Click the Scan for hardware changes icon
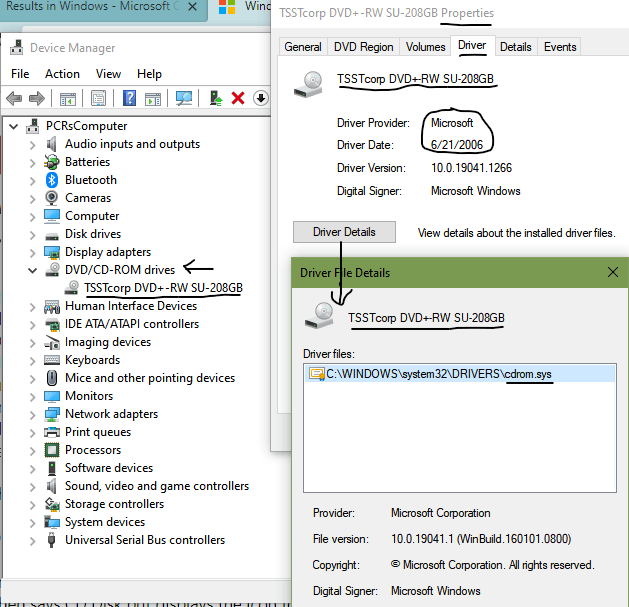The height and width of the screenshot is (607, 629). 184,98
